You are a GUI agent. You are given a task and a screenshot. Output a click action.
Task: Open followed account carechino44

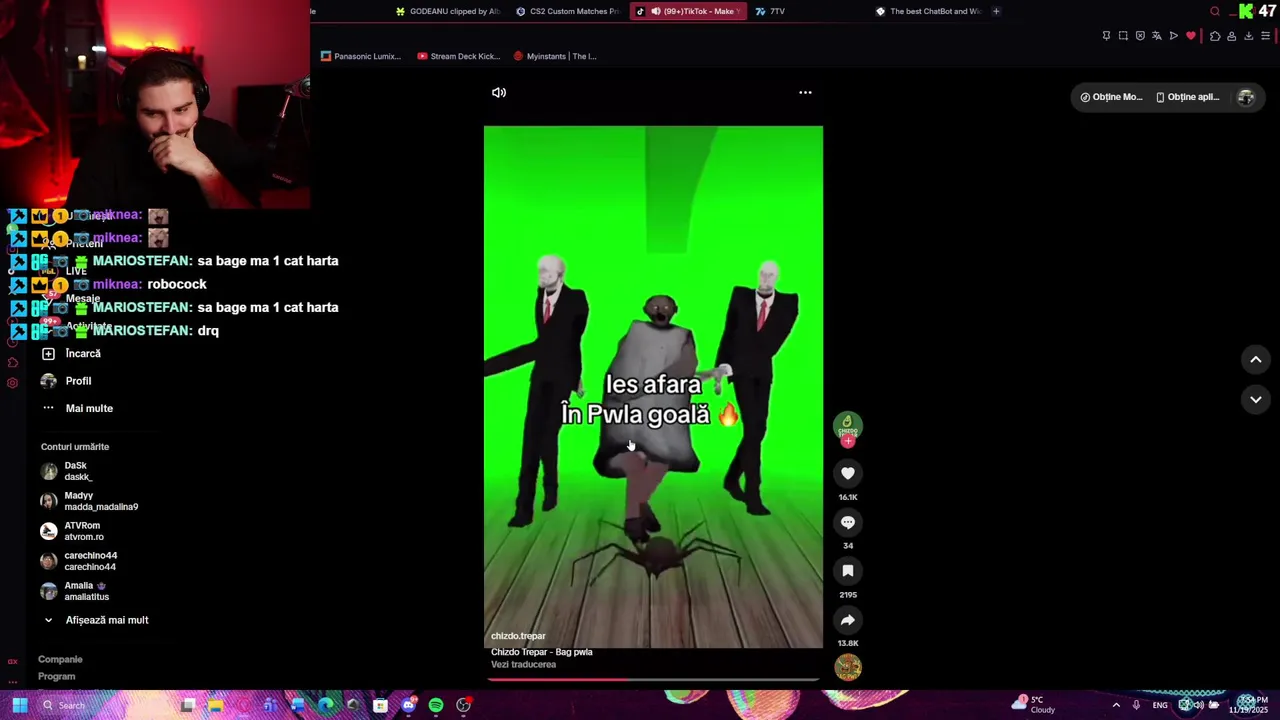tap(79, 561)
